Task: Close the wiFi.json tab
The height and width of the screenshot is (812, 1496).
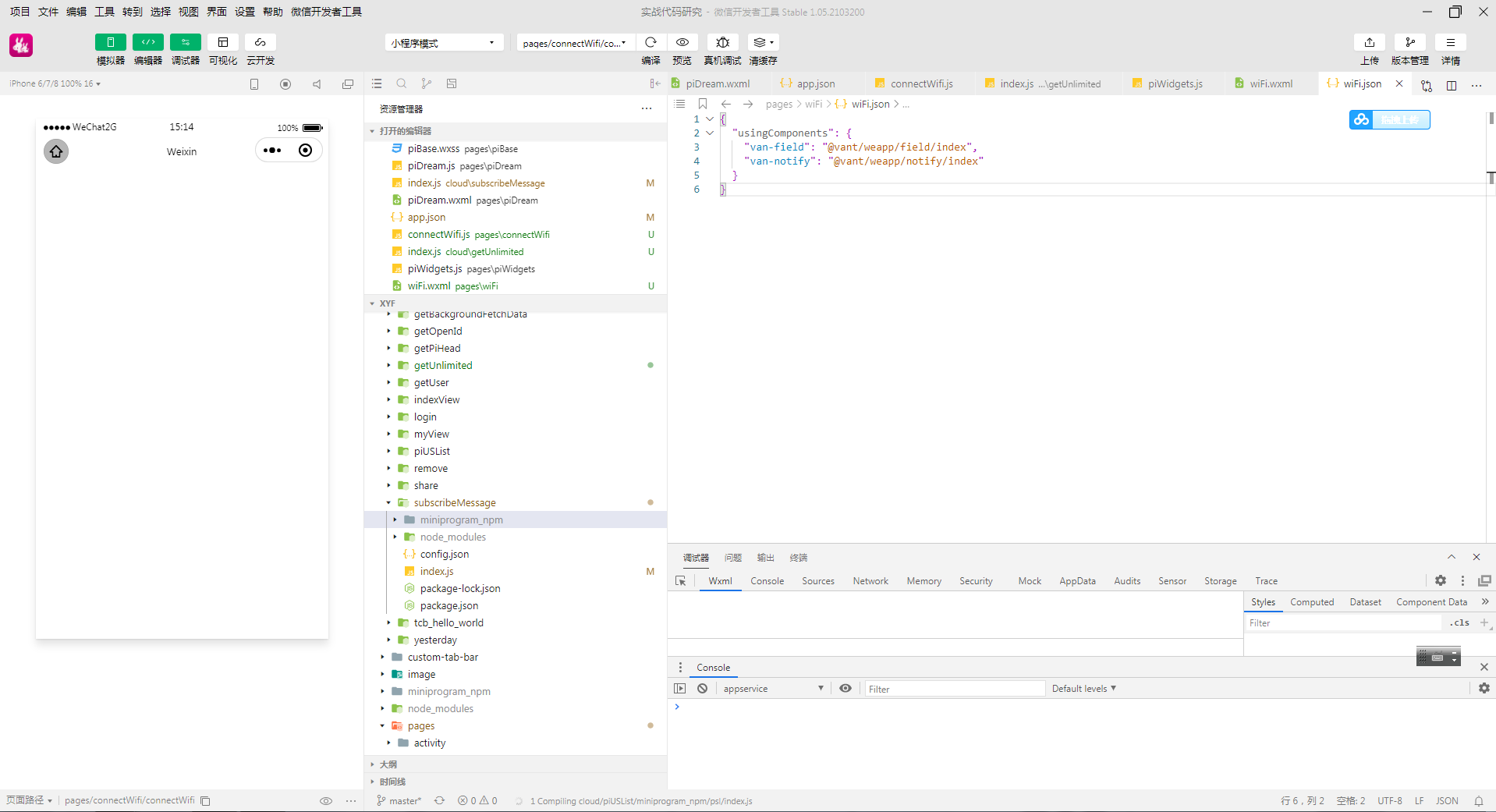Action: point(1399,83)
